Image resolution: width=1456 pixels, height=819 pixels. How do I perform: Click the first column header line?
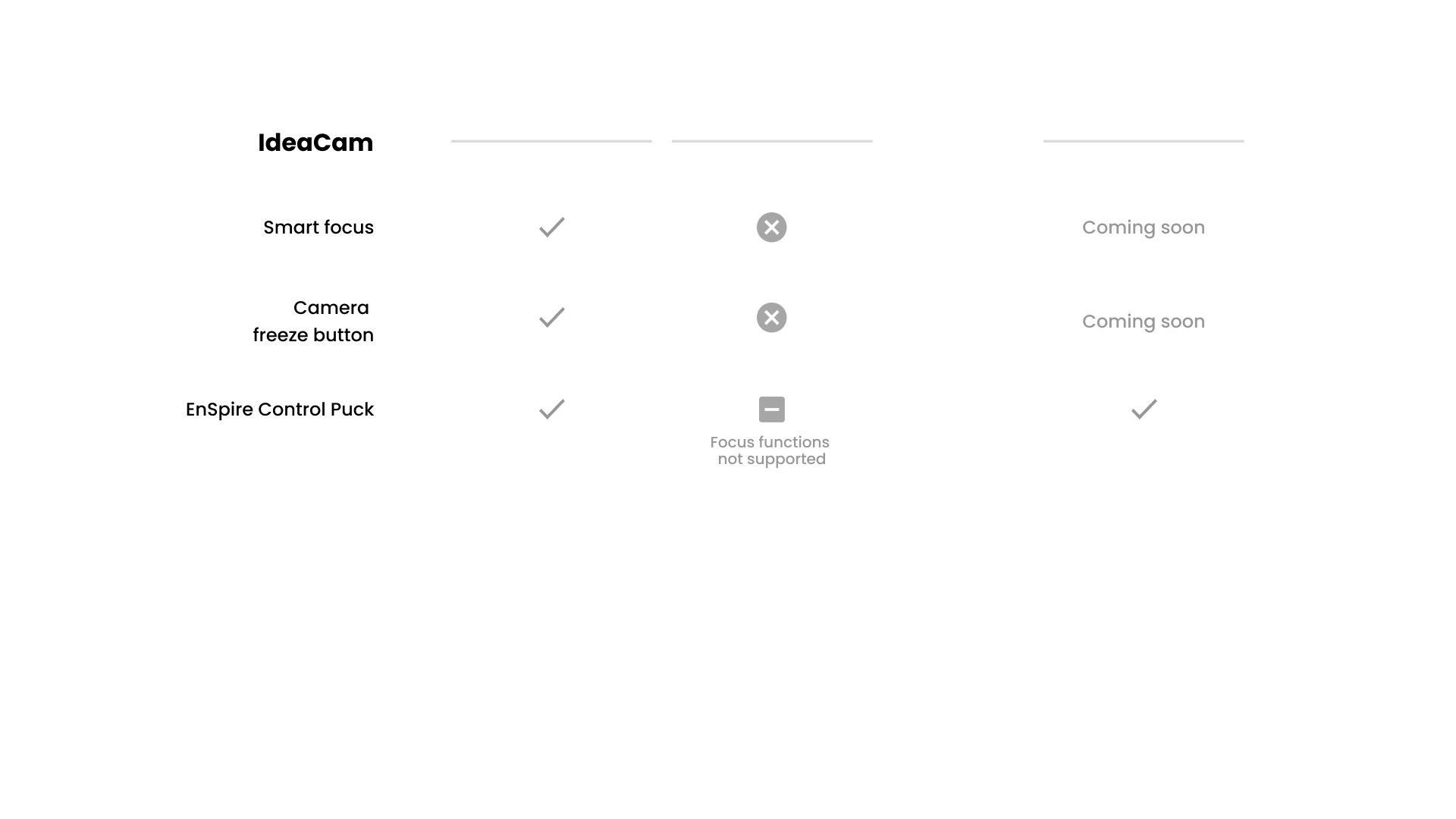pyautogui.click(x=551, y=141)
